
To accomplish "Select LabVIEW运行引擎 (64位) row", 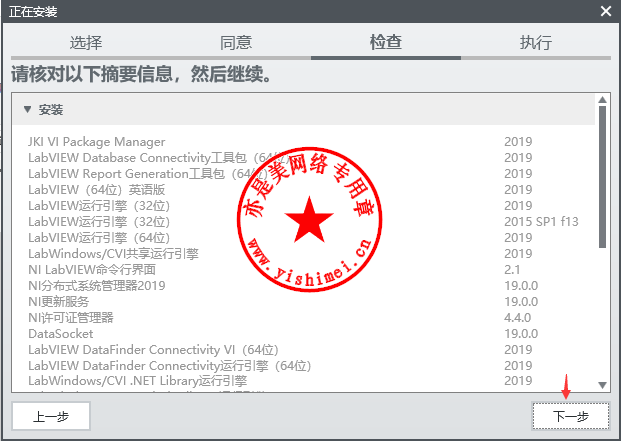I will tap(304, 238).
